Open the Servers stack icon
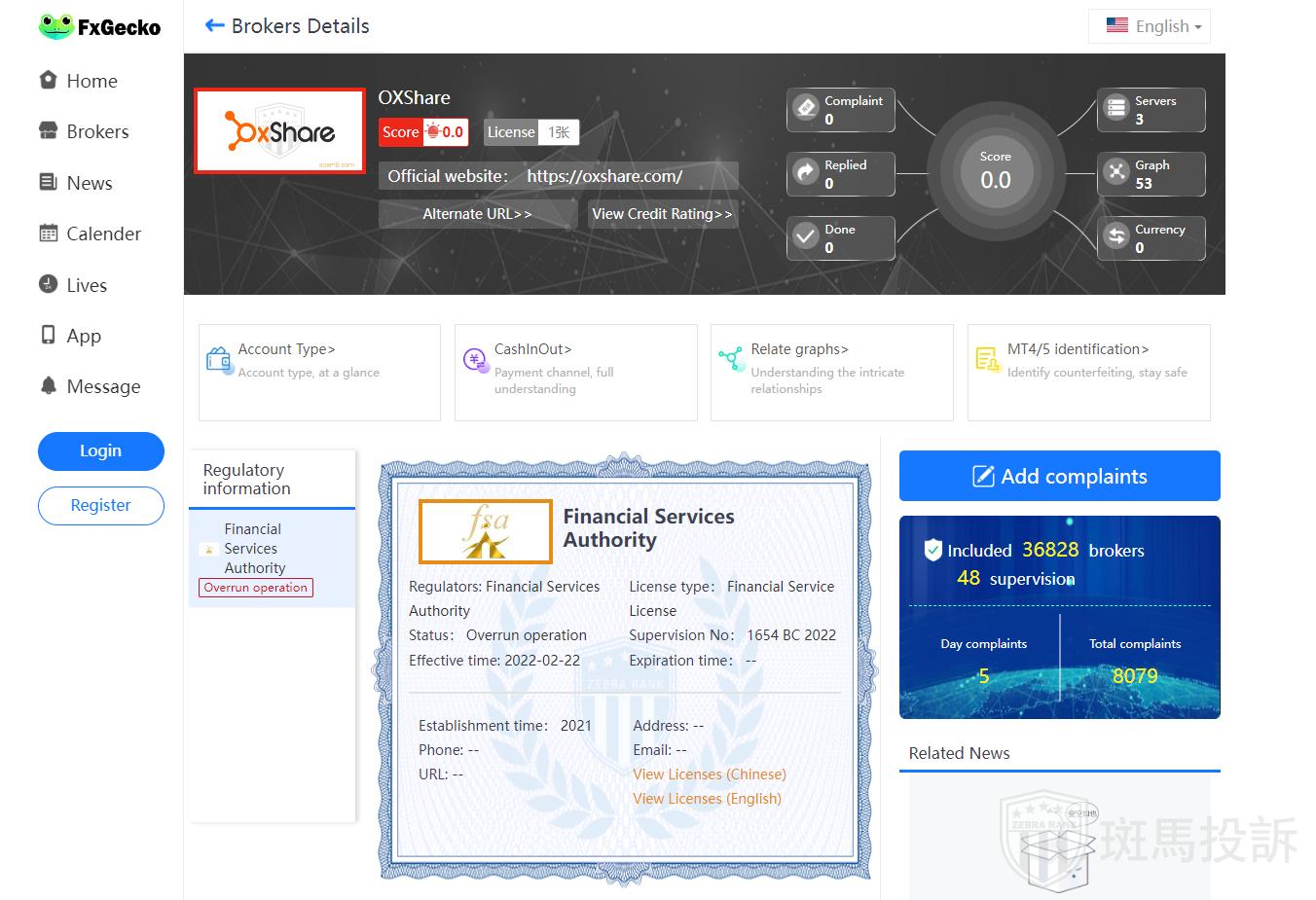The width and height of the screenshot is (1316, 900). coord(1115,108)
